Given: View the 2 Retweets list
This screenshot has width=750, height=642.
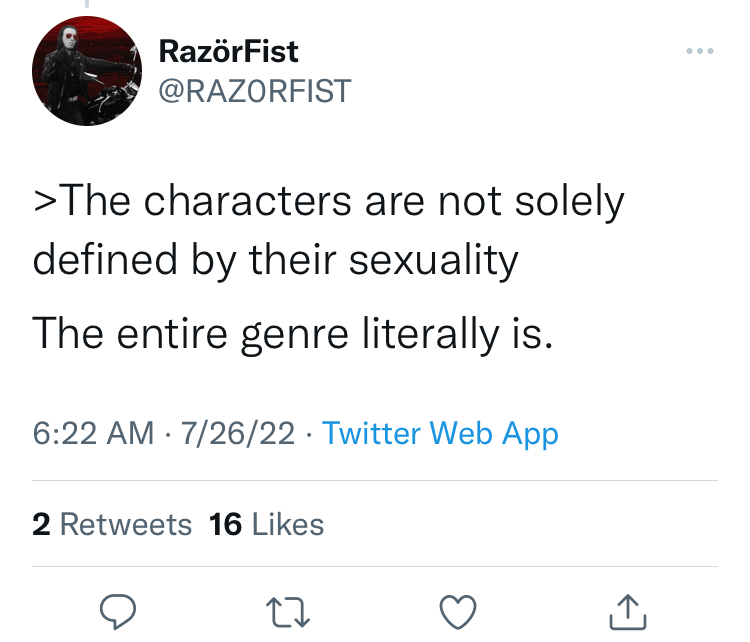Looking at the screenshot, I should (112, 524).
